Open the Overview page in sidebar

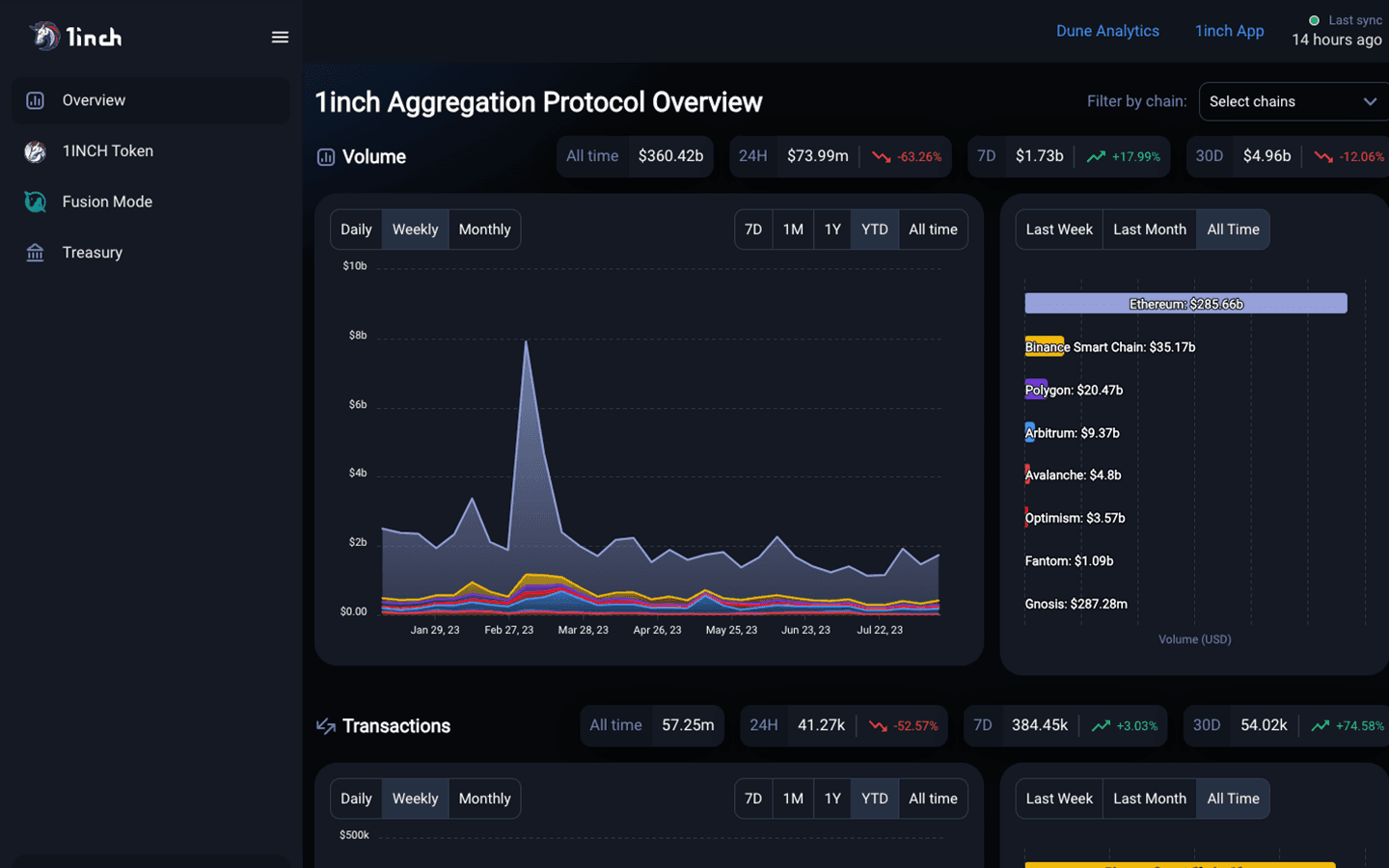pyautogui.click(x=150, y=100)
